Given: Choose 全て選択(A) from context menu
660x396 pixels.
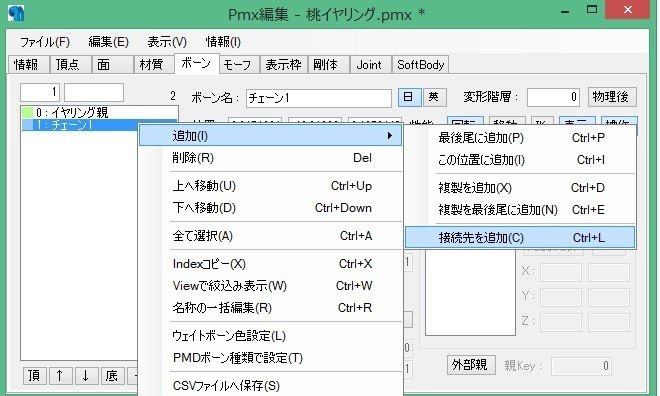Looking at the screenshot, I should [271, 236].
